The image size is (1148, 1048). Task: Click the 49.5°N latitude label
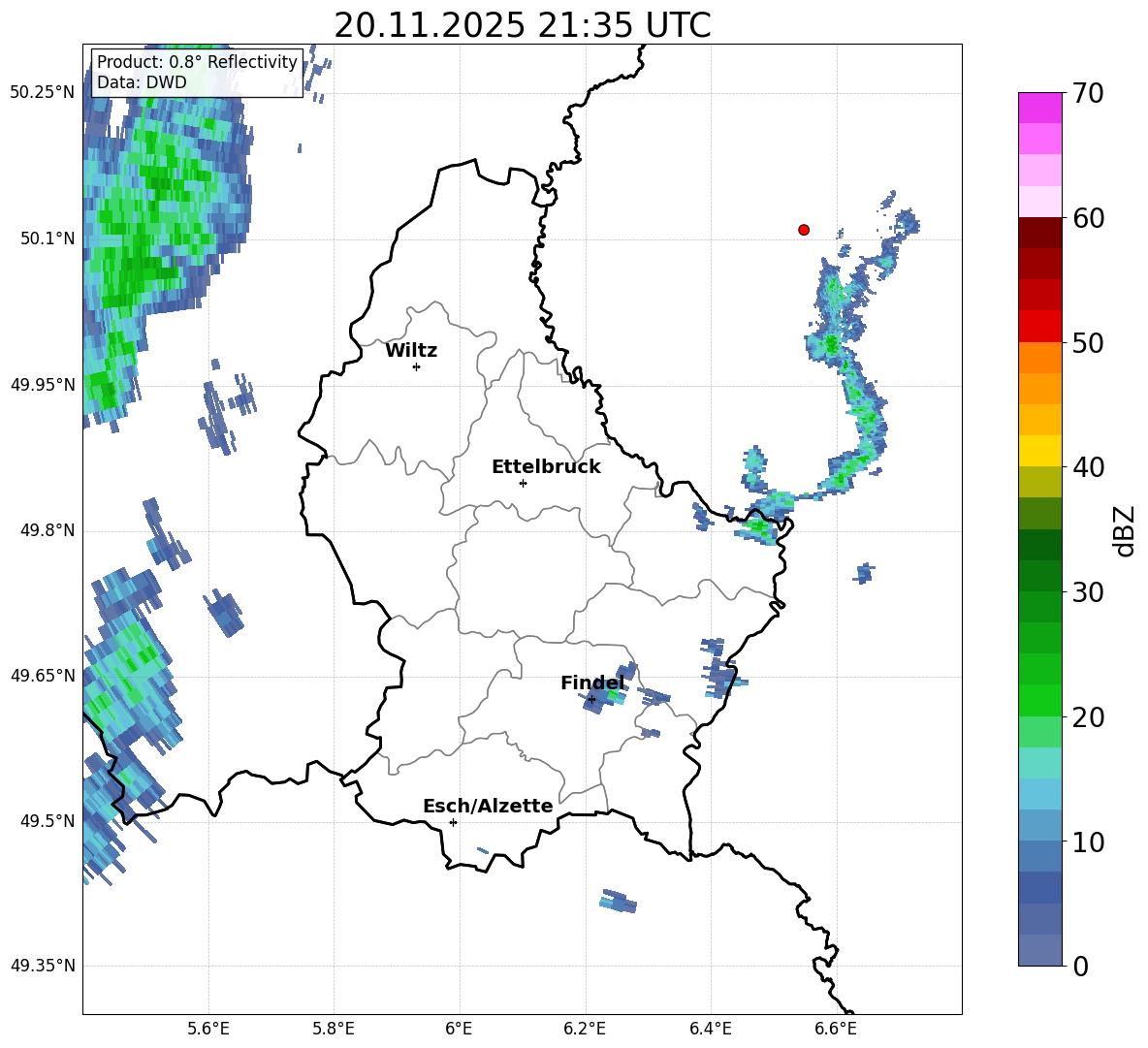(x=48, y=821)
